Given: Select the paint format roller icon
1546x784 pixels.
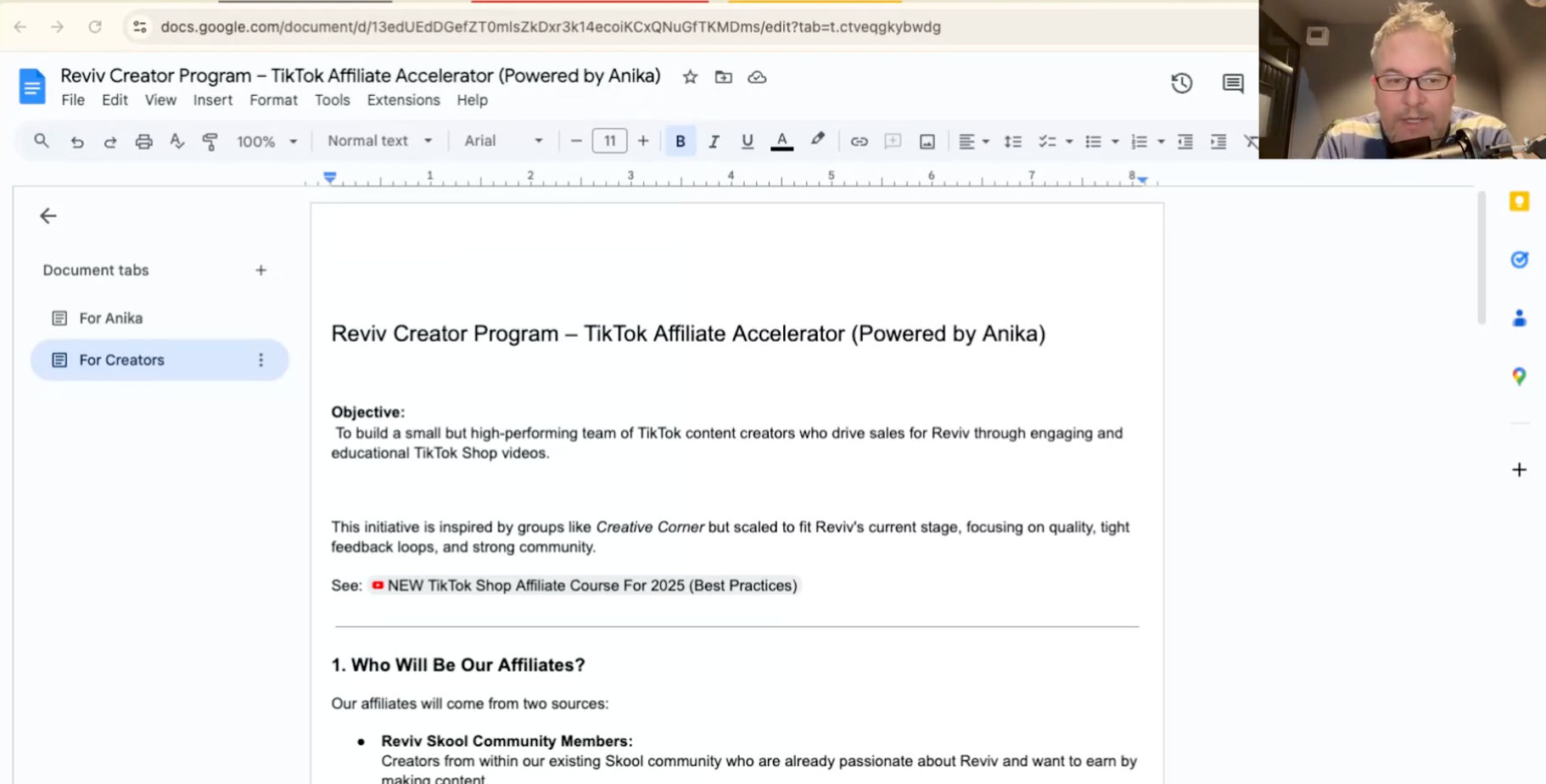Looking at the screenshot, I should pyautogui.click(x=210, y=142).
